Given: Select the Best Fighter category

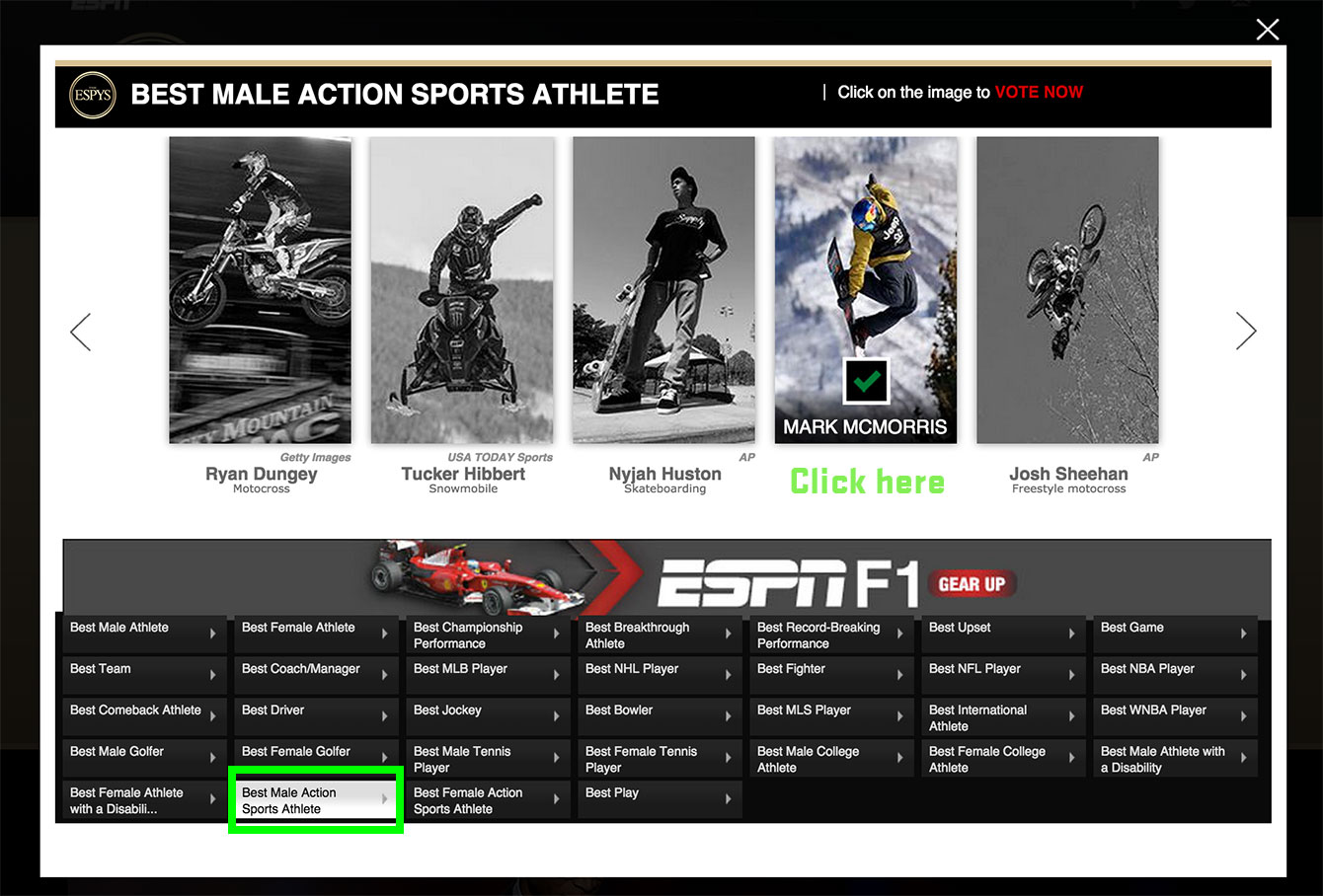Looking at the screenshot, I should 831,675.
